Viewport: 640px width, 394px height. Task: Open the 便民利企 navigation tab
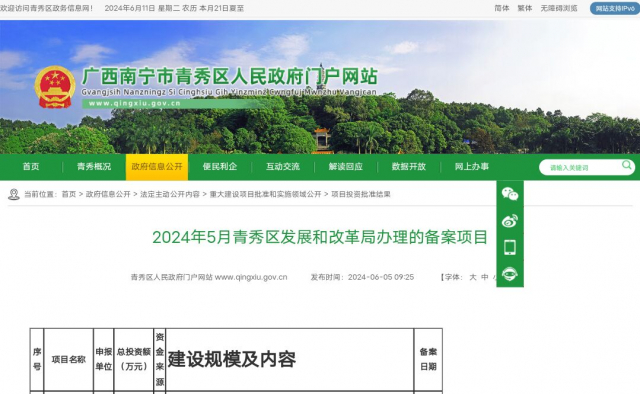point(220,167)
